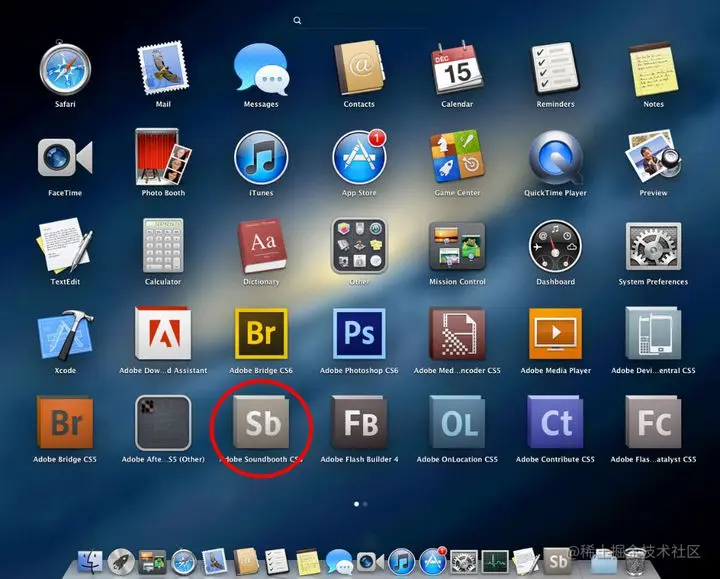Launch Adobe Soundbooth CS5 in Launchpad
This screenshot has width=720, height=579.
(261, 422)
